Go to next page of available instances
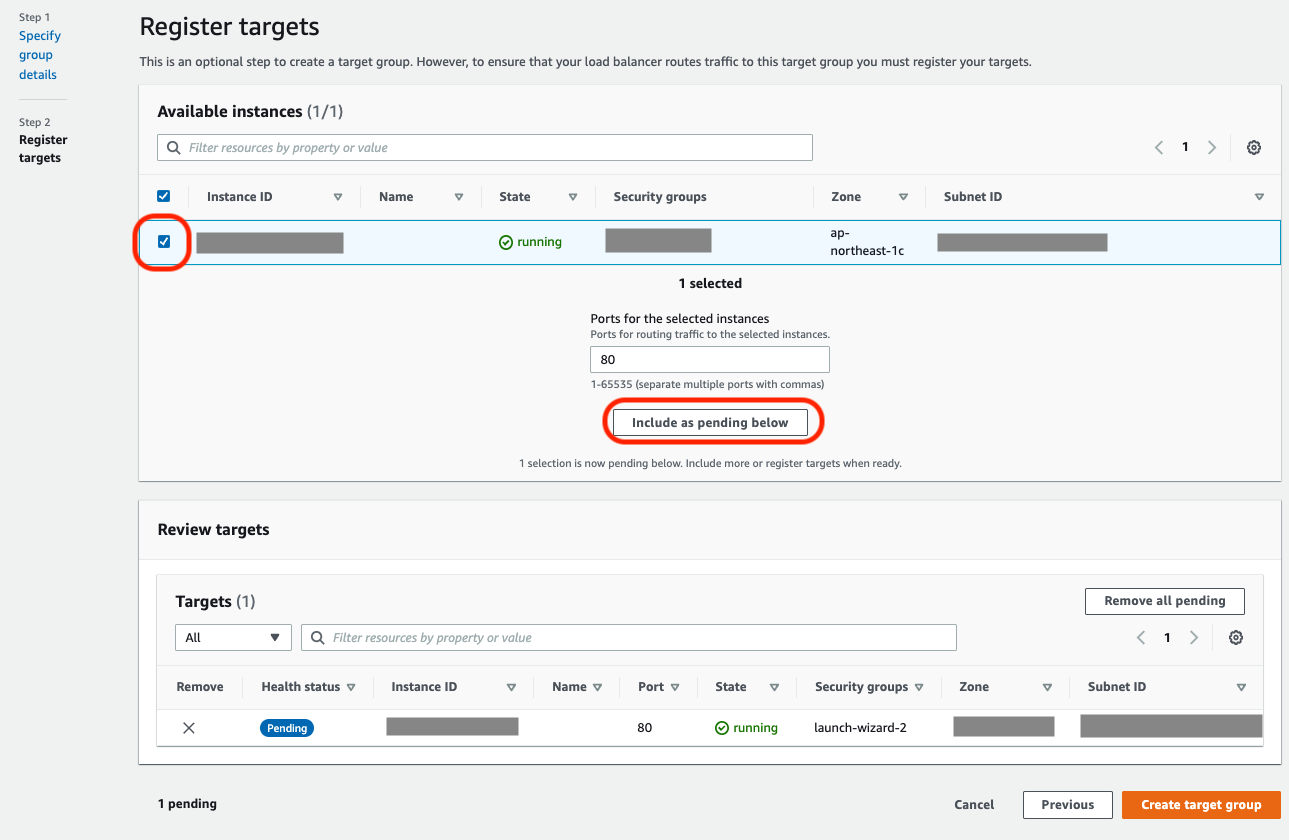 (1211, 147)
